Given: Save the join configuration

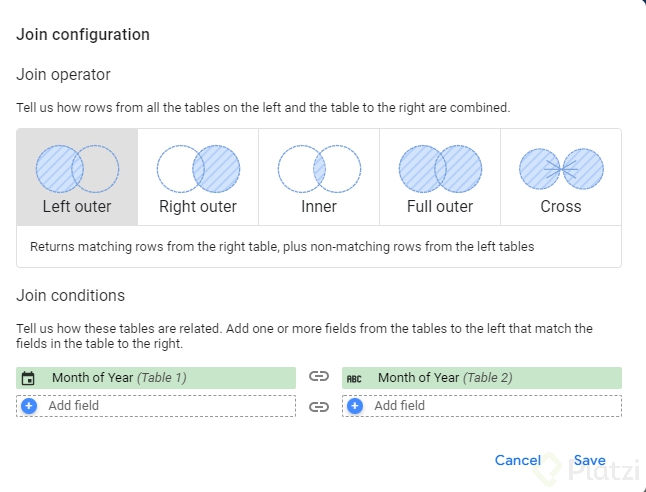Looking at the screenshot, I should click(590, 460).
